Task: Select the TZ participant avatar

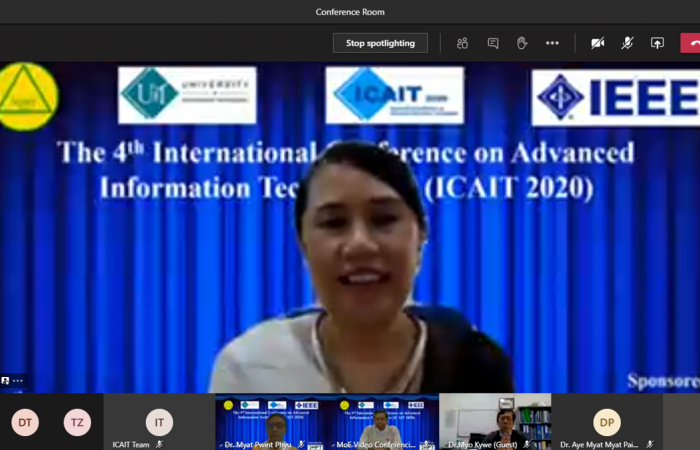Action: tap(77, 423)
